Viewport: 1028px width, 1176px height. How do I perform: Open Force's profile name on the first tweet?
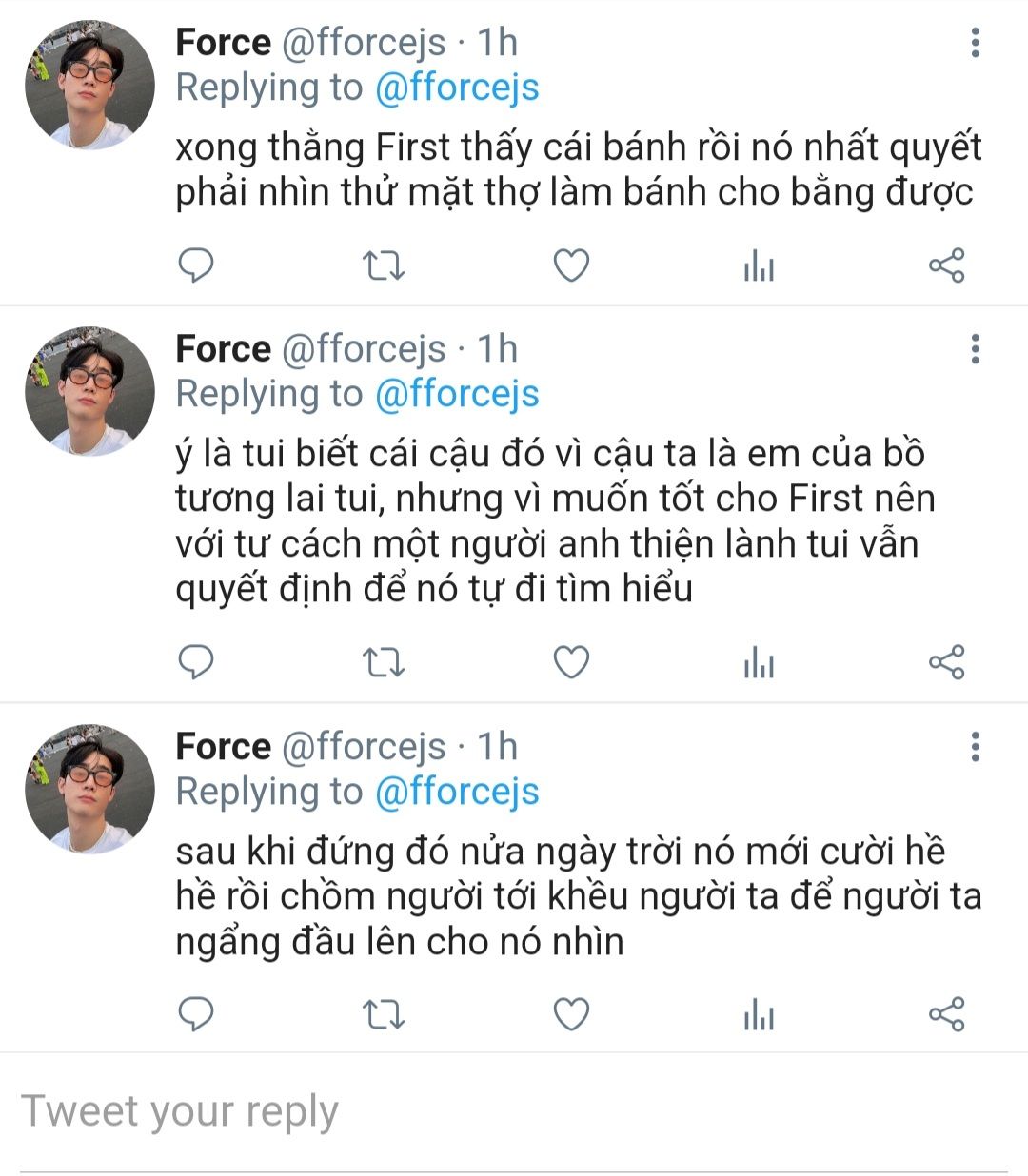224,43
